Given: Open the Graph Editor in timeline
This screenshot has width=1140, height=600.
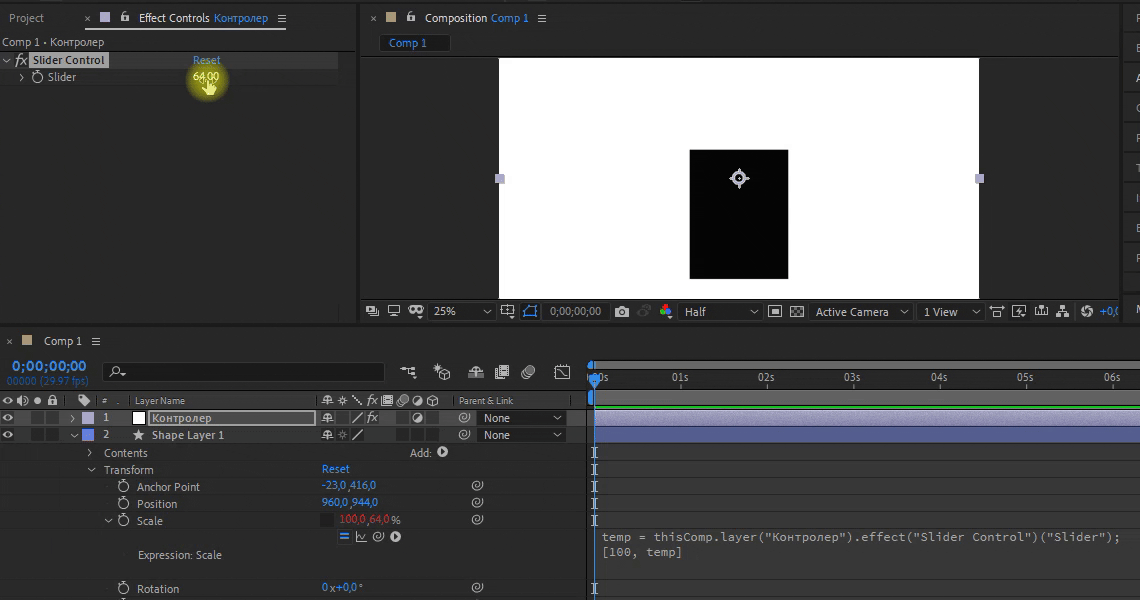Looking at the screenshot, I should [x=562, y=372].
